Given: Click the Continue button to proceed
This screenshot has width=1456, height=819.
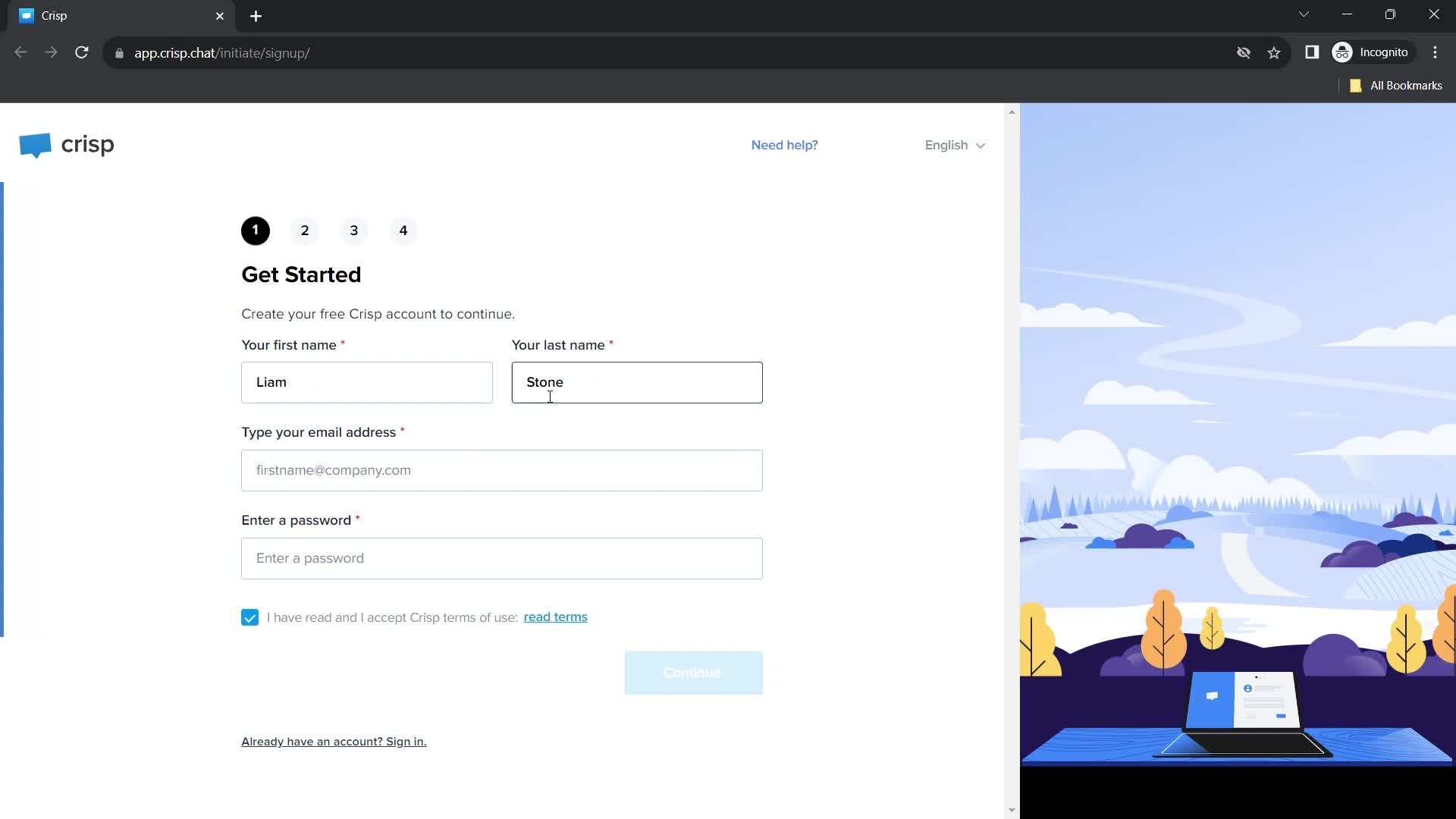Looking at the screenshot, I should pyautogui.click(x=694, y=672).
